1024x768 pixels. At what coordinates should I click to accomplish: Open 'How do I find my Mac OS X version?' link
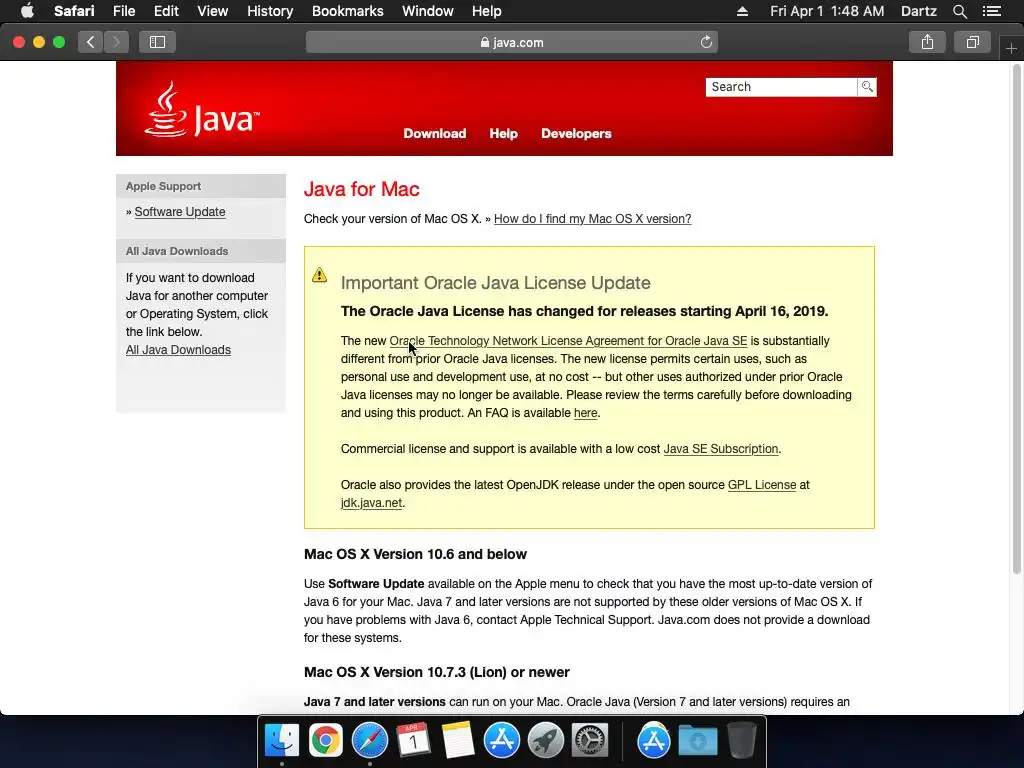point(592,219)
